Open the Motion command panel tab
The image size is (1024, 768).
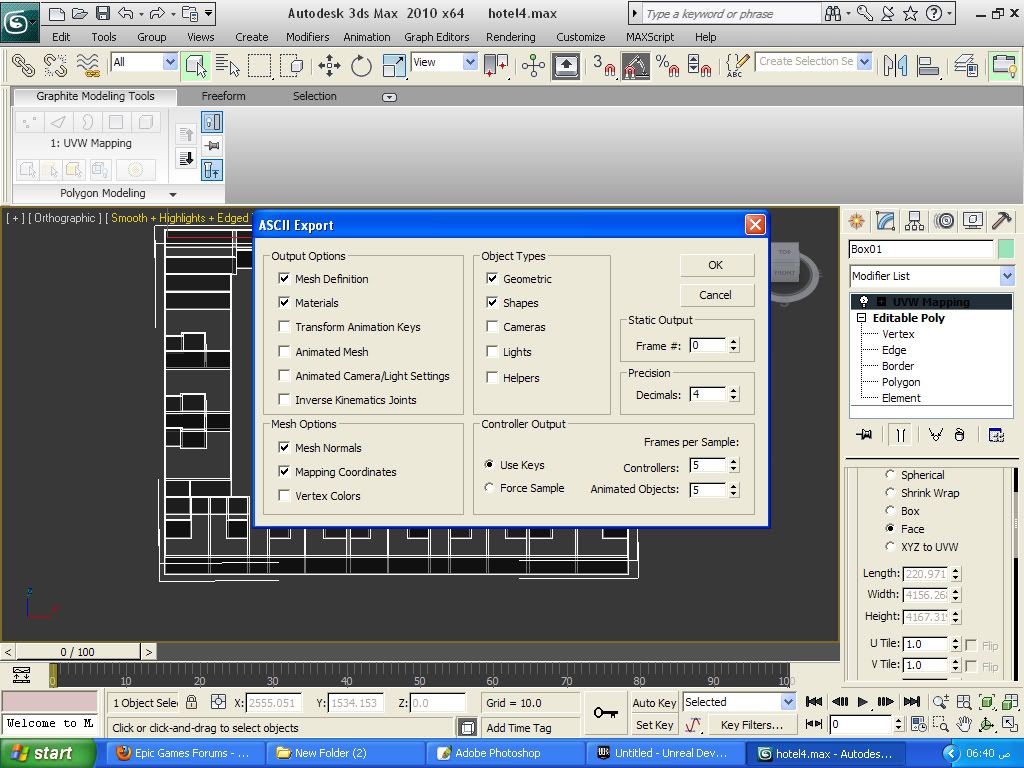pyautogui.click(x=944, y=221)
